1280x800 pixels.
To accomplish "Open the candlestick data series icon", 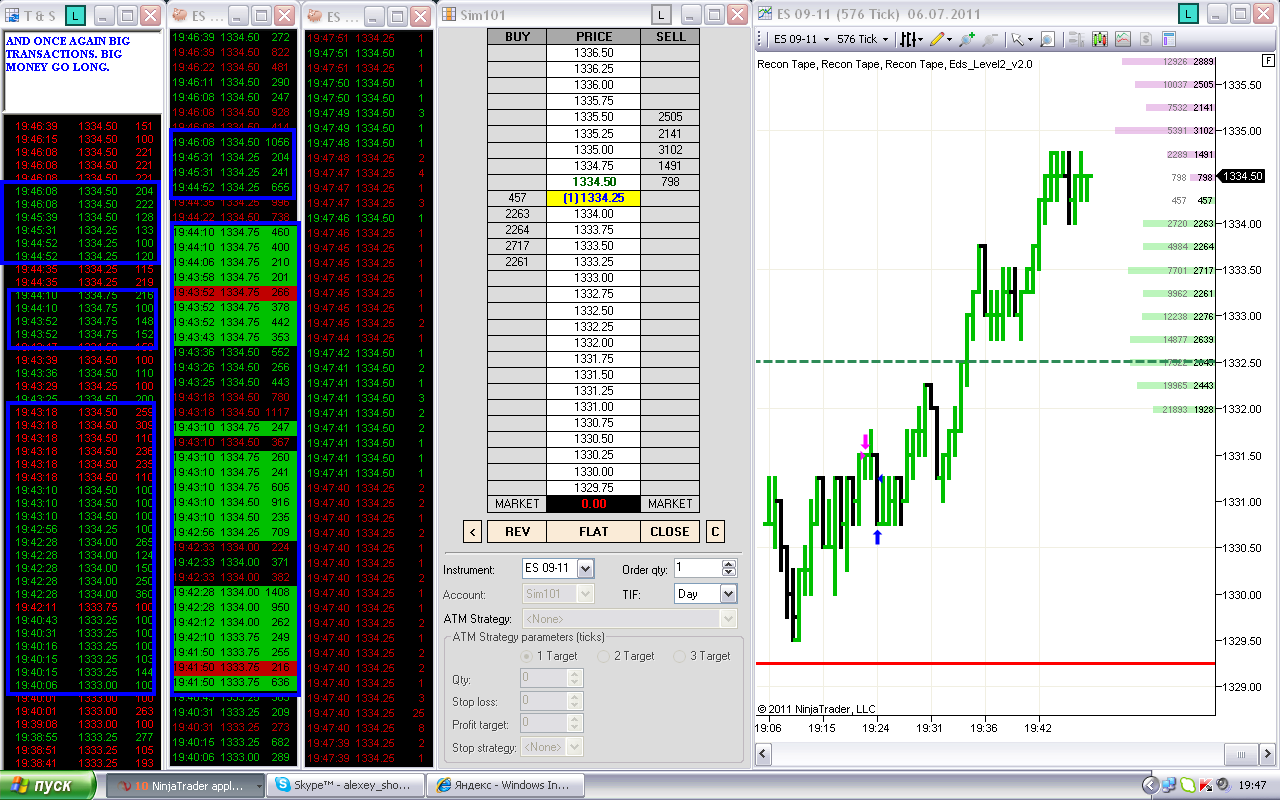I will (1100, 39).
